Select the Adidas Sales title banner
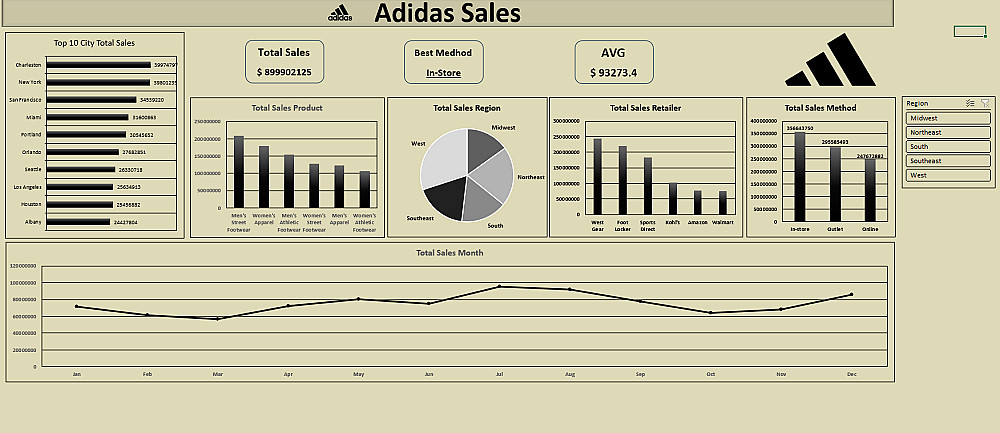1000x433 pixels. tap(447, 13)
